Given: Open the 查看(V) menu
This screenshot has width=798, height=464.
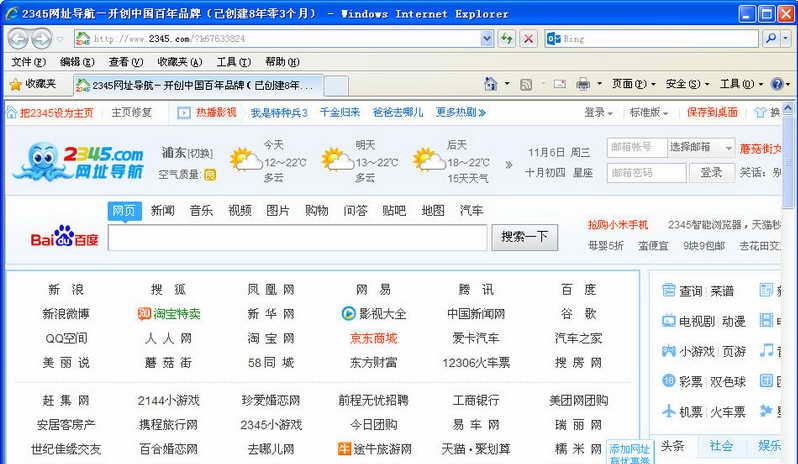Looking at the screenshot, I should pos(126,62).
